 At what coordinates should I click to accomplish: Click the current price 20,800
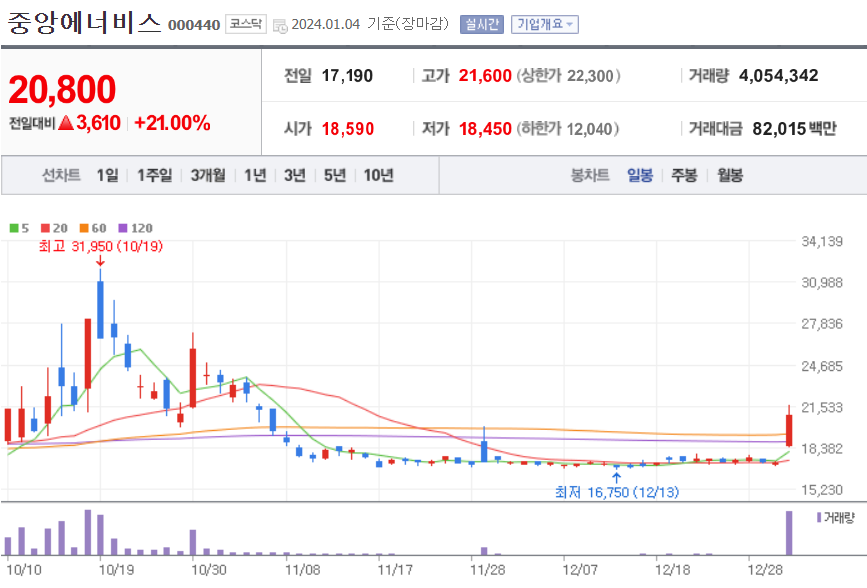(x=62, y=89)
